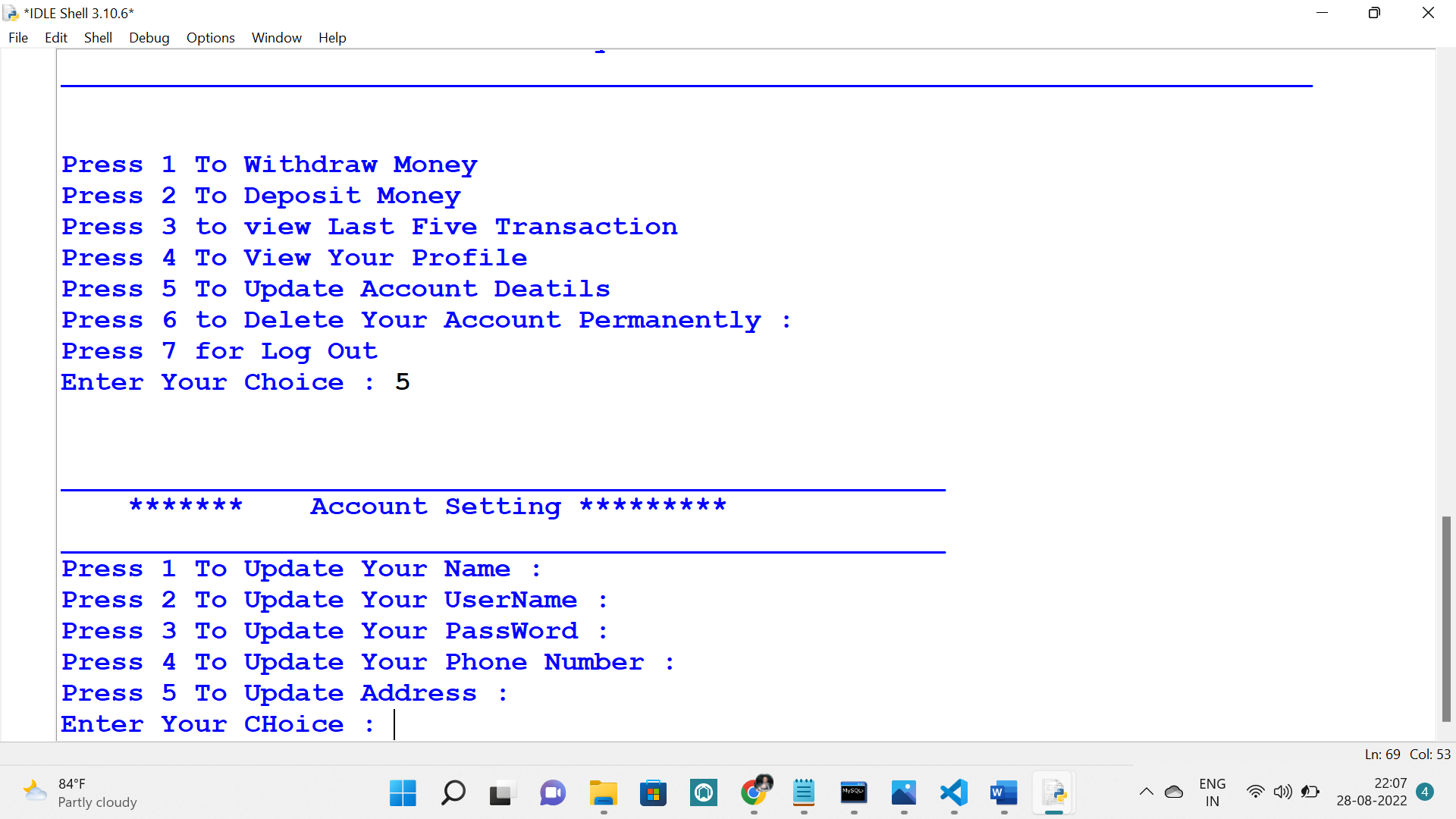Open File Explorer from the taskbar
Screen dimensions: 1456x819
coord(603,793)
